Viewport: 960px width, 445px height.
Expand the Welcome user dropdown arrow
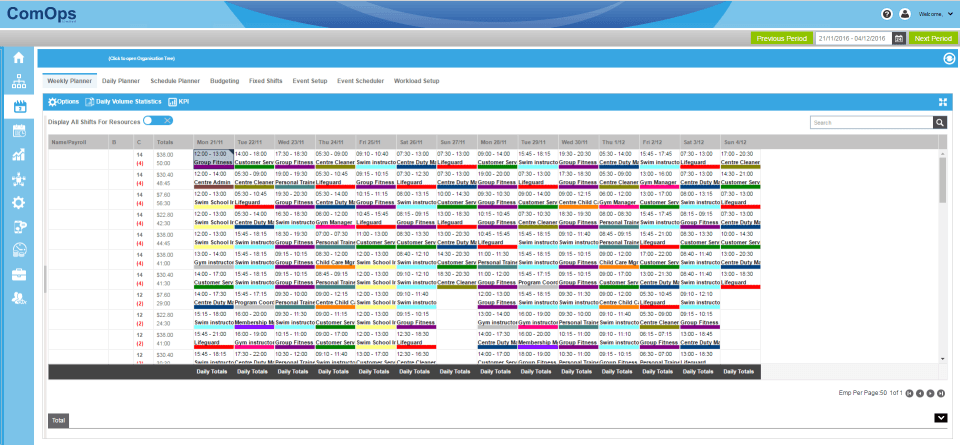pos(951,15)
